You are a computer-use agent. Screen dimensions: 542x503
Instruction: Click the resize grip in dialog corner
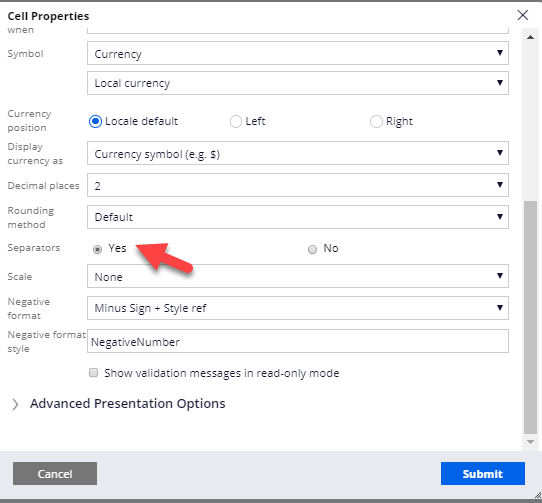538,496
